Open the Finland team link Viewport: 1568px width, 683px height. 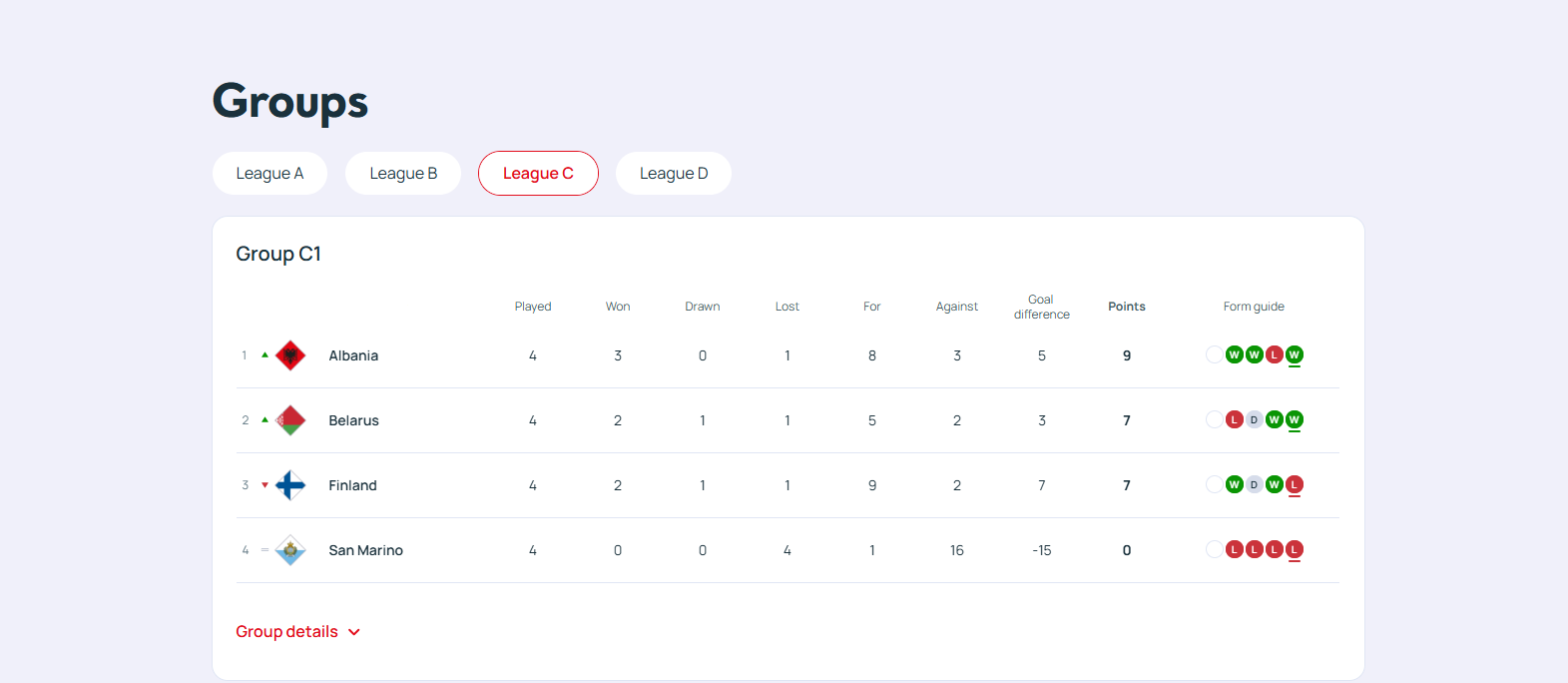pyautogui.click(x=352, y=485)
